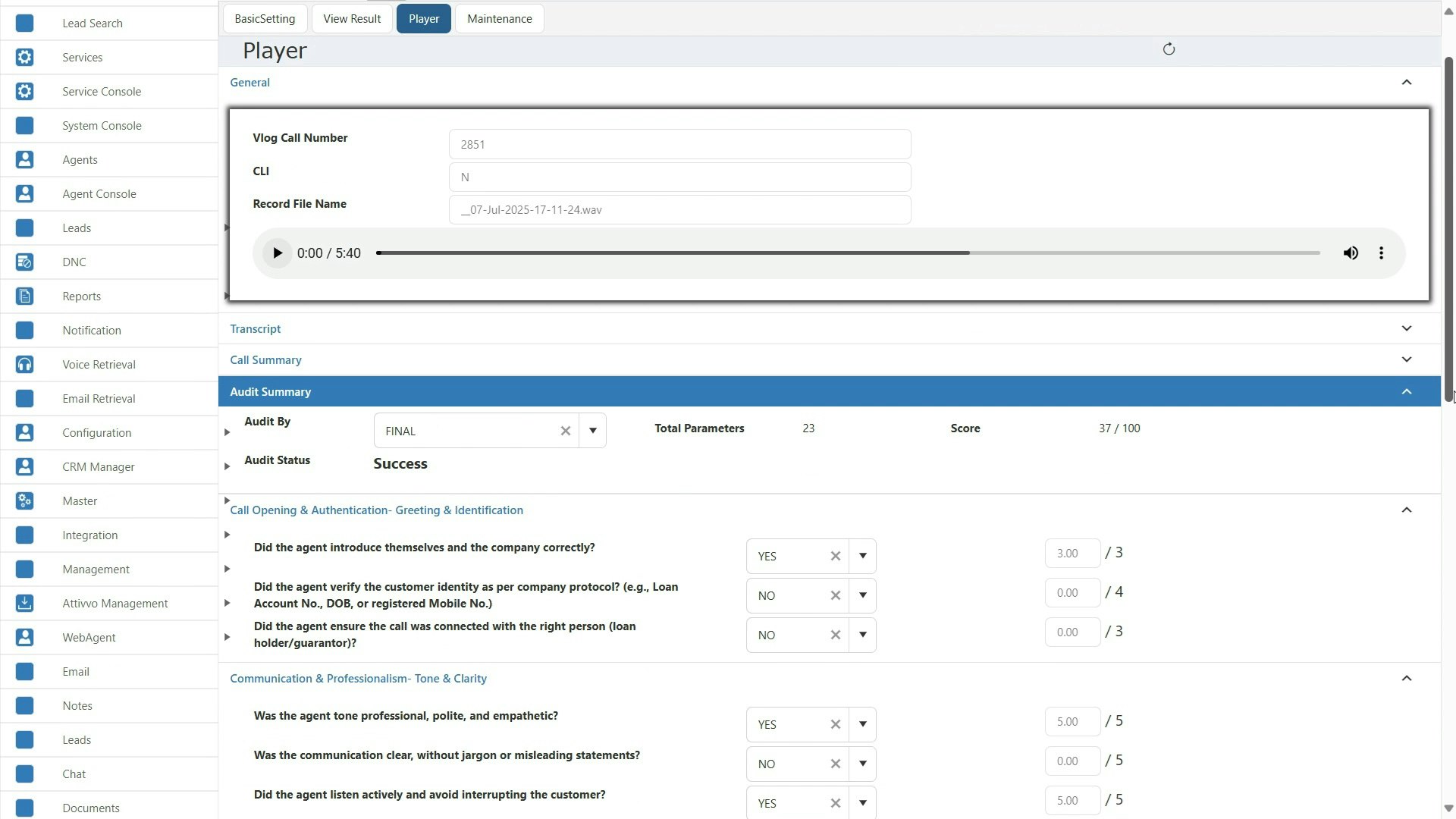Select the DNC sidebar icon

[24, 262]
